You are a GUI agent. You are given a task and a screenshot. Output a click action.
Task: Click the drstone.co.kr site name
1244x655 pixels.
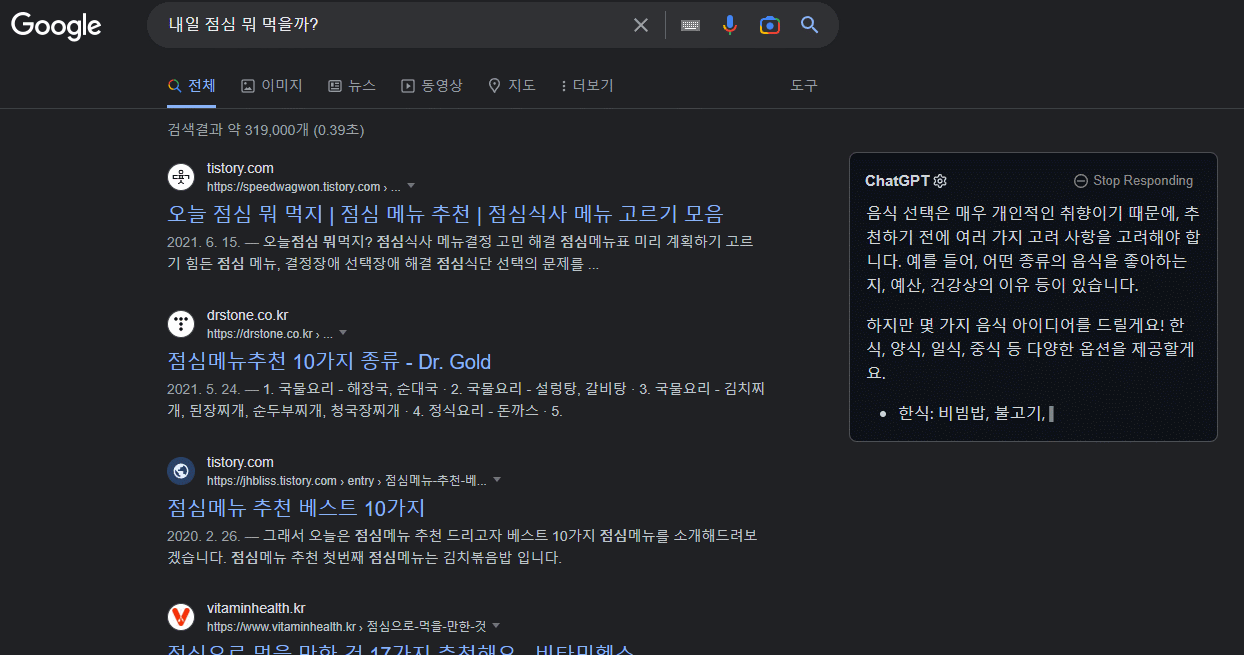point(247,315)
